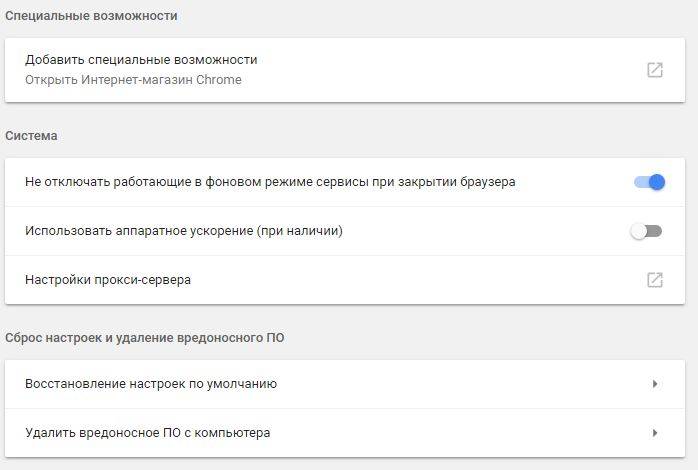Expand the remove malware arrow
Viewport: 698px width, 470px height.
tap(654, 433)
